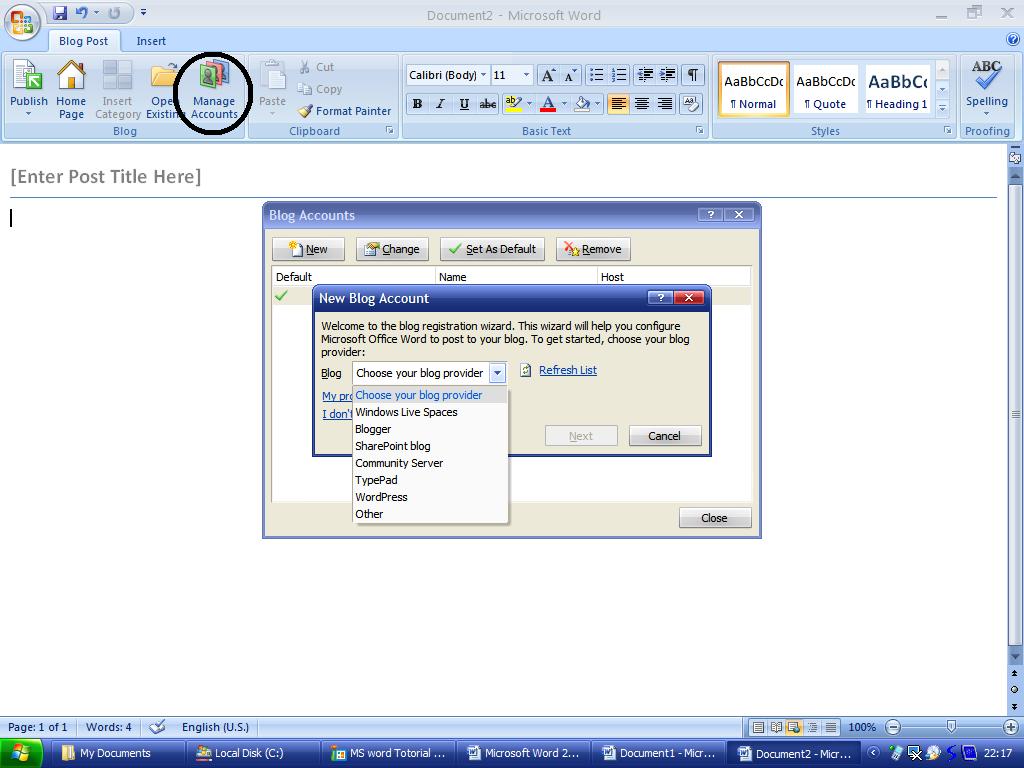Viewport: 1024px width, 768px height.
Task: Toggle bold formatting
Action: click(416, 104)
